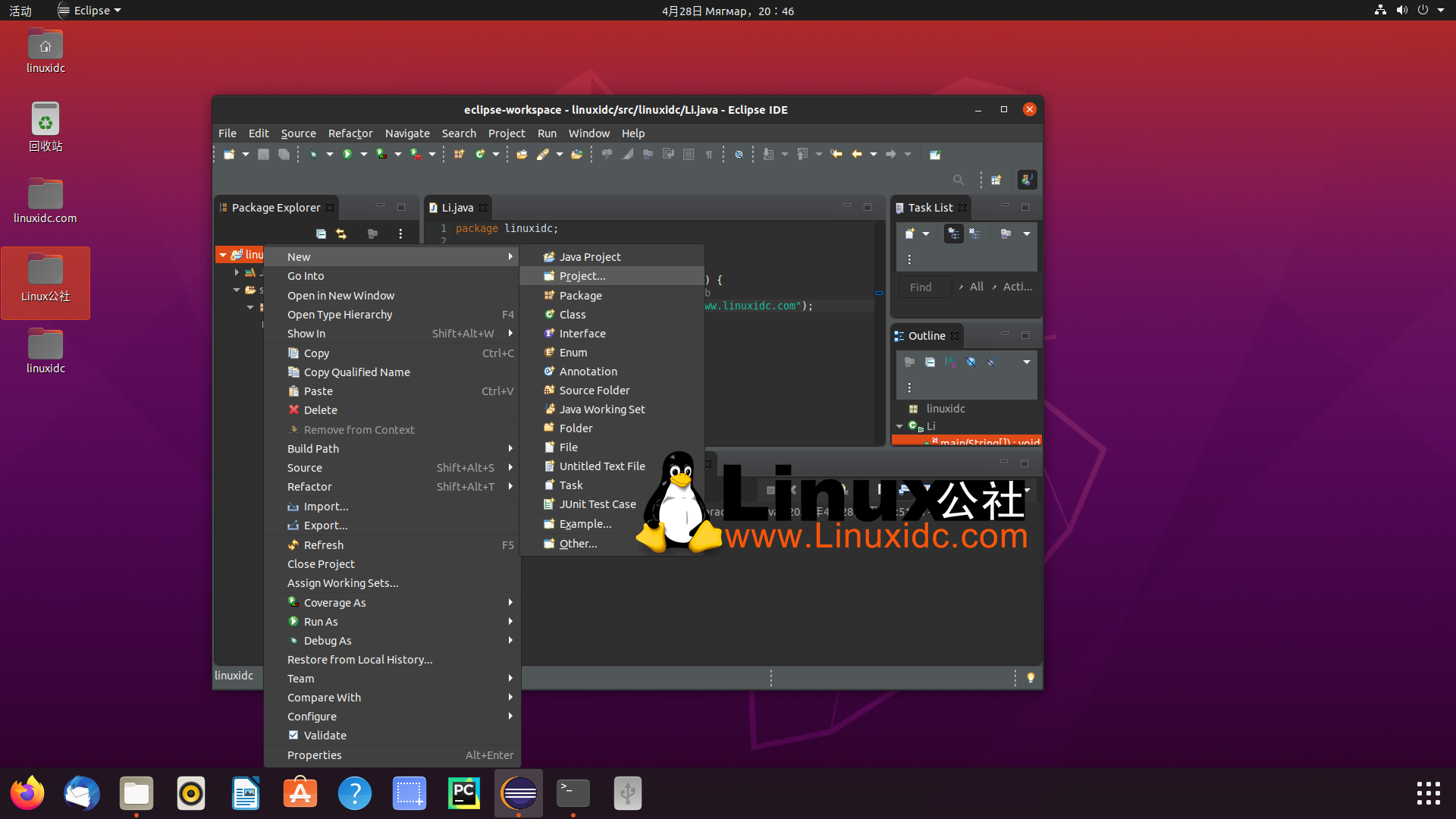This screenshot has width=1456, height=819.
Task: Click the New Java Package toolbar icon
Action: pos(459,155)
